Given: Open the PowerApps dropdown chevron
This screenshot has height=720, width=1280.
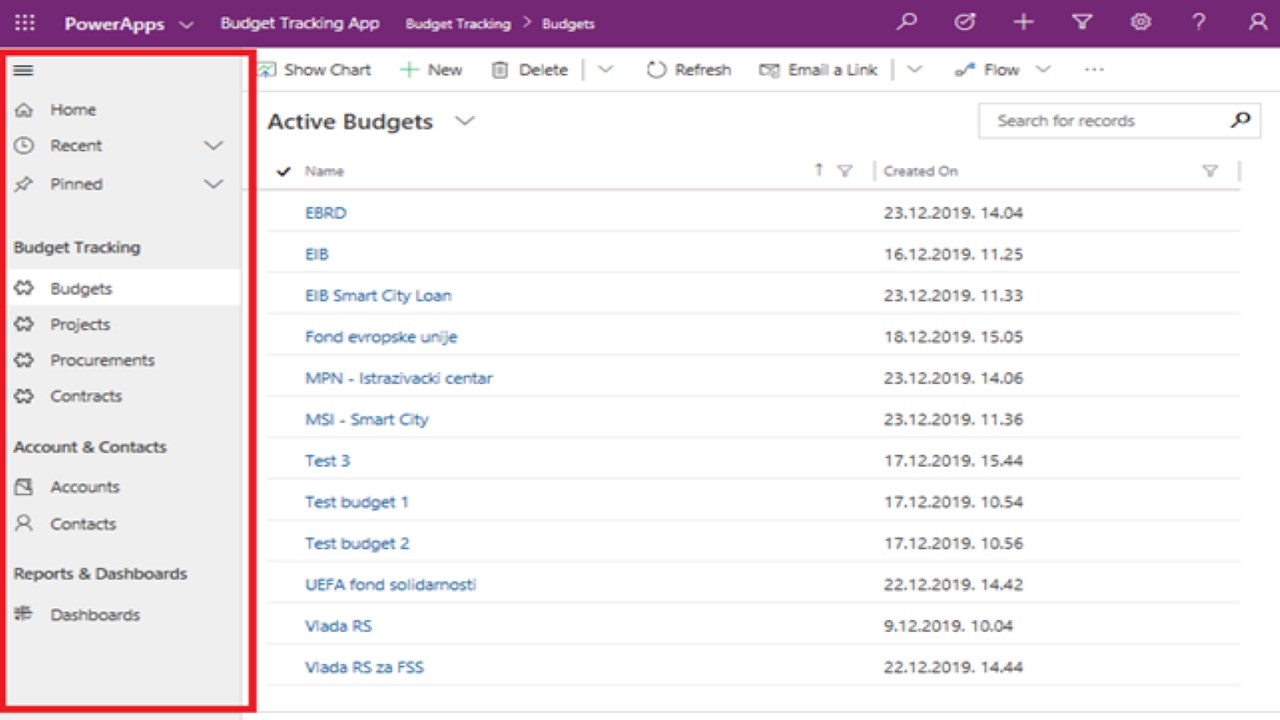Looking at the screenshot, I should (x=186, y=24).
